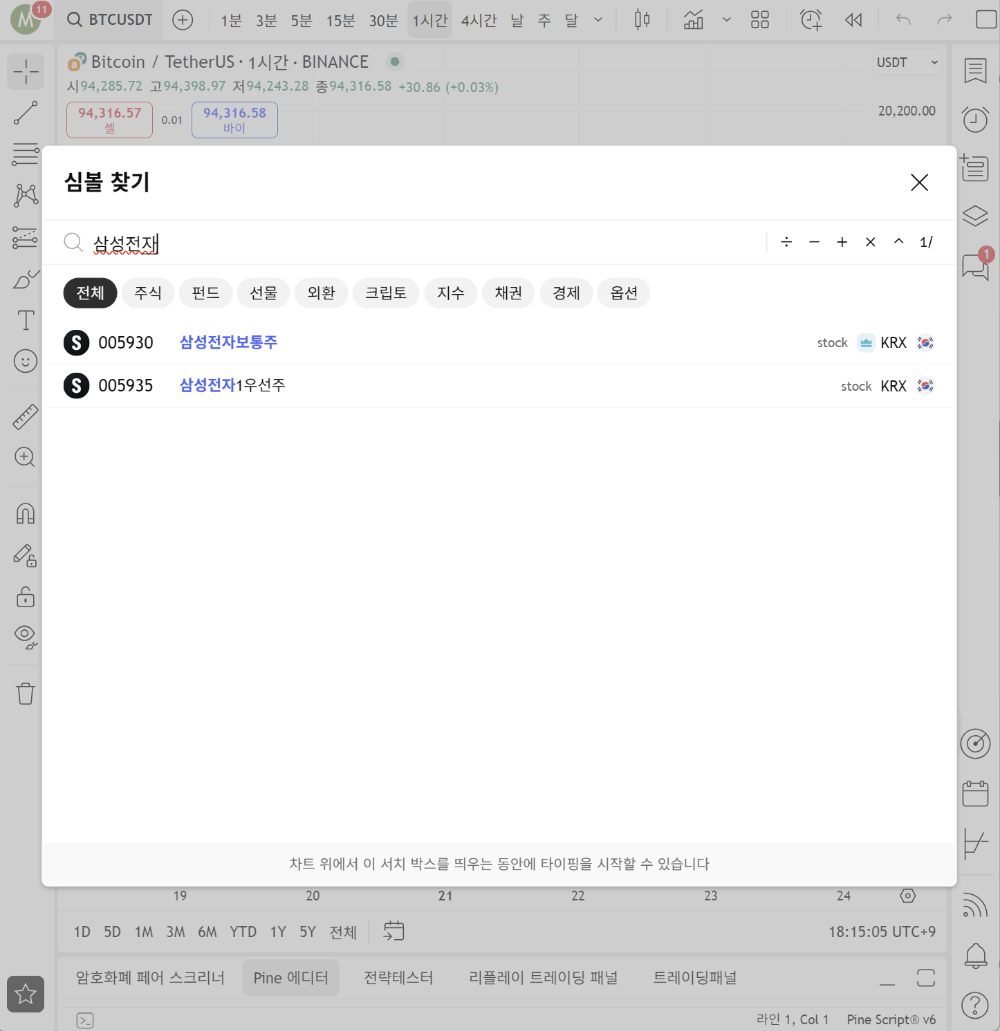Switch to the 전략테스터 tab
The image size is (1000, 1031).
point(398,978)
